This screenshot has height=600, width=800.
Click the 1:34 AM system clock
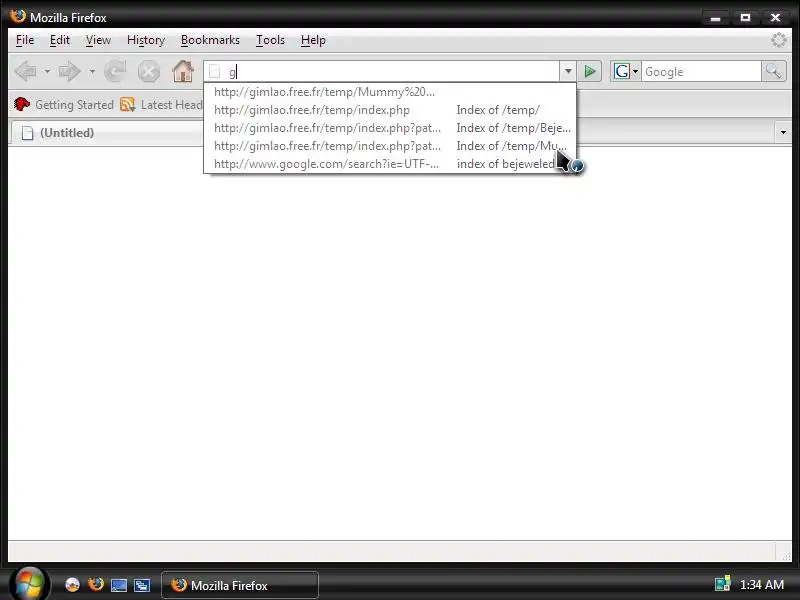762,585
